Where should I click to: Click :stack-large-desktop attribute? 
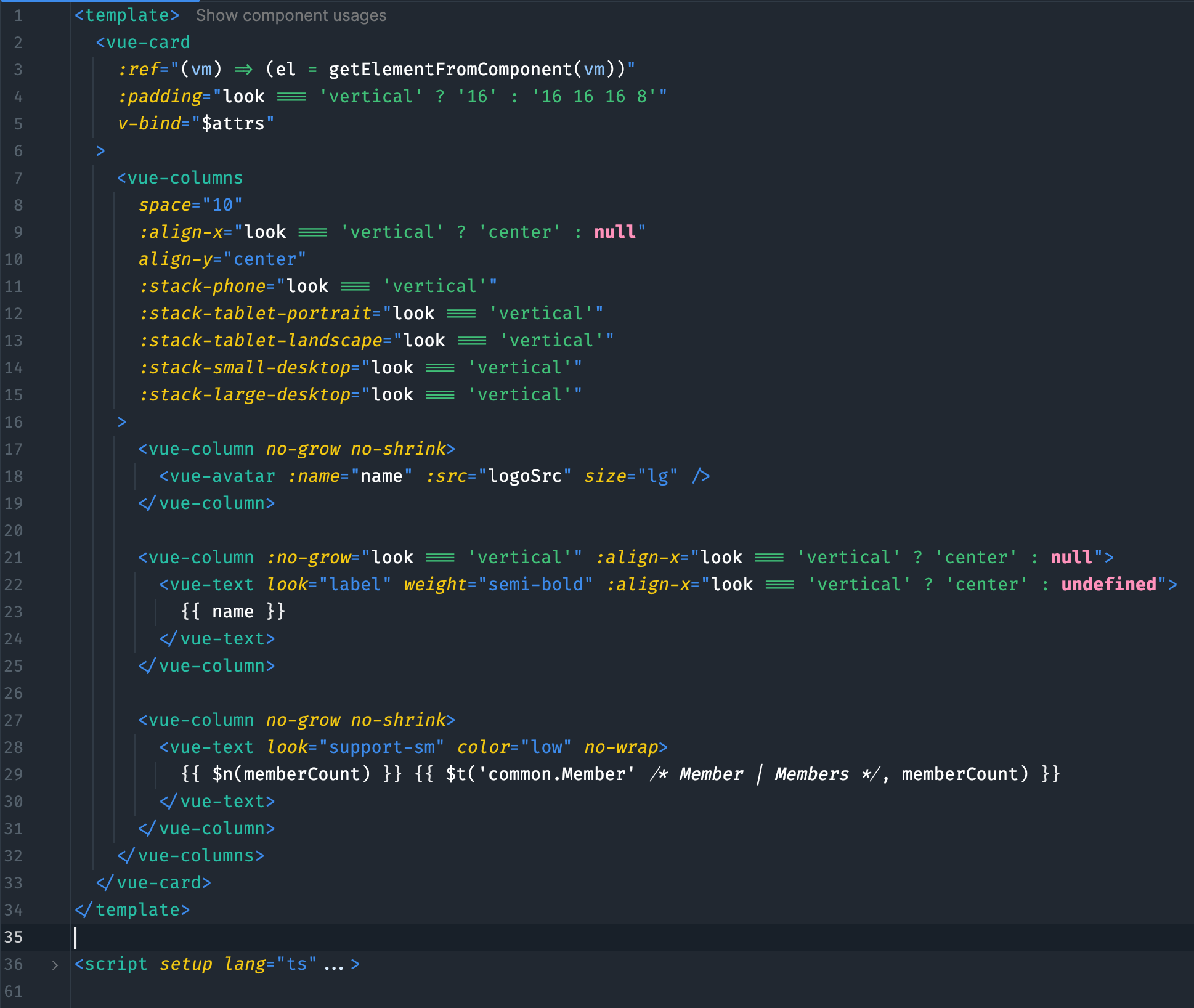[x=245, y=395]
